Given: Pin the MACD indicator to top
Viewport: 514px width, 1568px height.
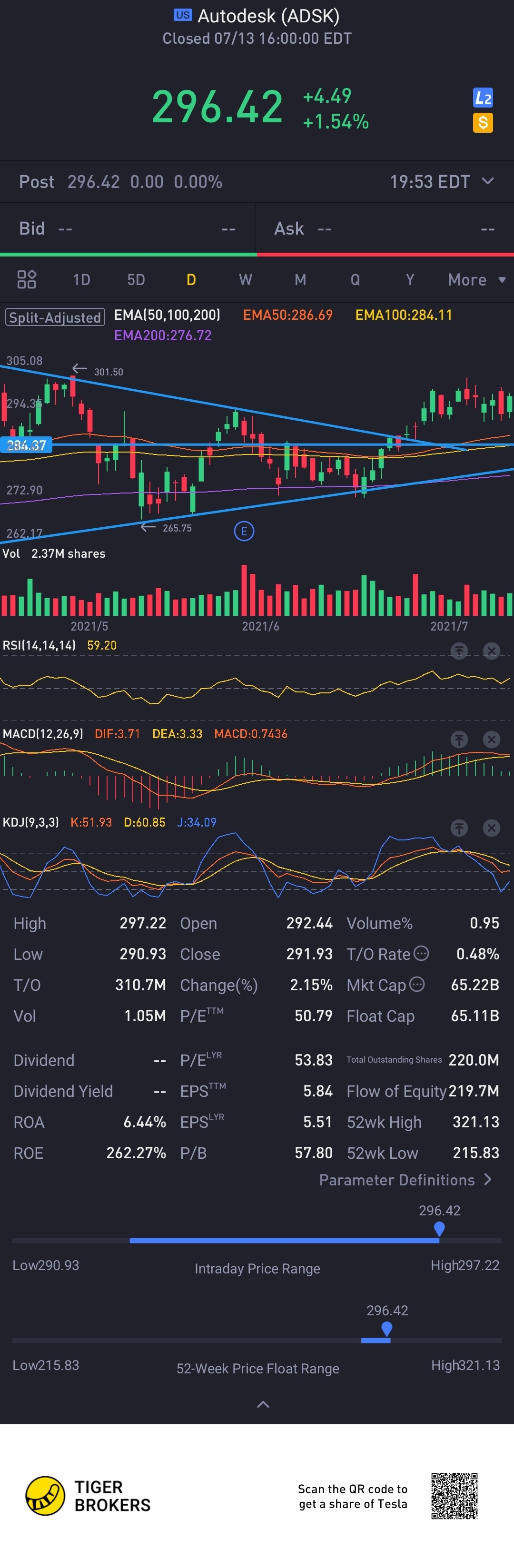Looking at the screenshot, I should pyautogui.click(x=459, y=740).
